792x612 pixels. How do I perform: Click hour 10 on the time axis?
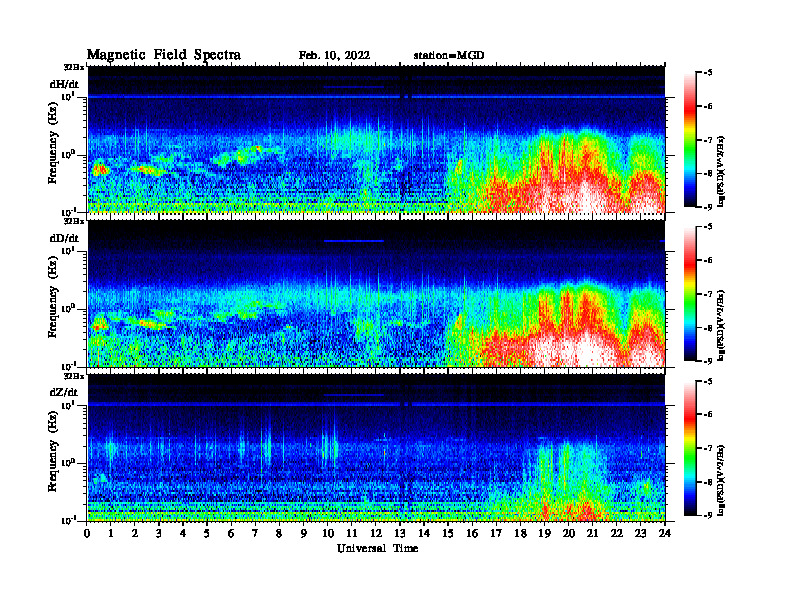328,533
